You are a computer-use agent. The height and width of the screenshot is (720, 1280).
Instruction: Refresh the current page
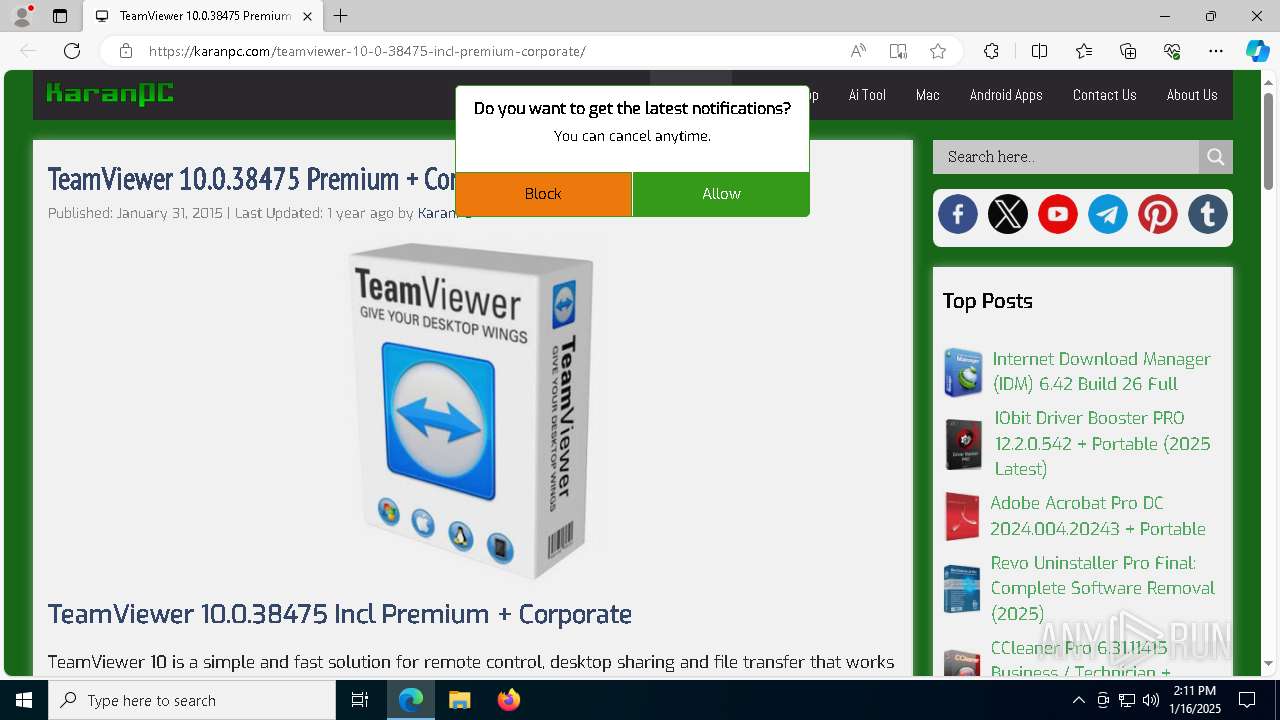click(x=72, y=51)
